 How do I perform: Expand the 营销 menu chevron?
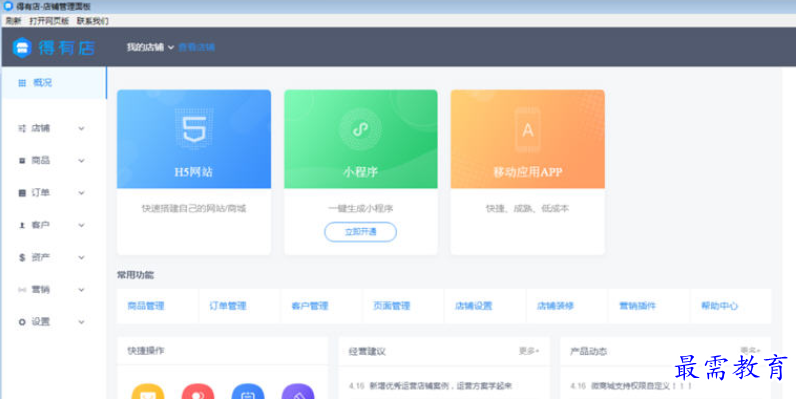click(x=81, y=289)
